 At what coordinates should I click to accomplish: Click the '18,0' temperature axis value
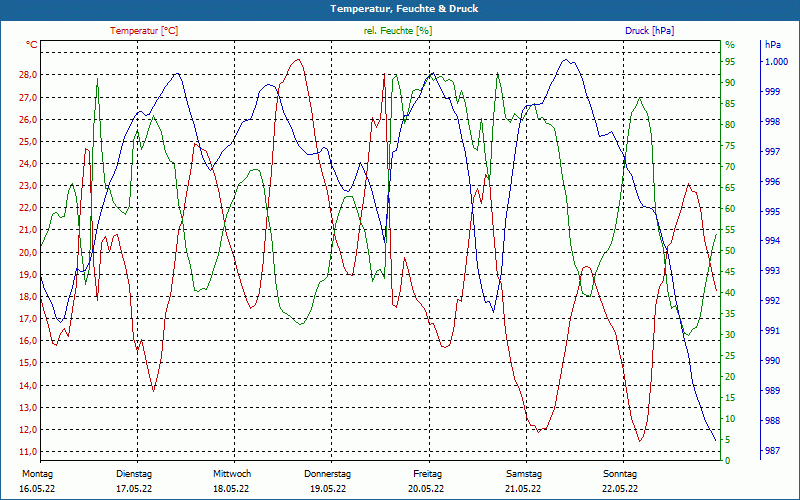click(x=28, y=296)
